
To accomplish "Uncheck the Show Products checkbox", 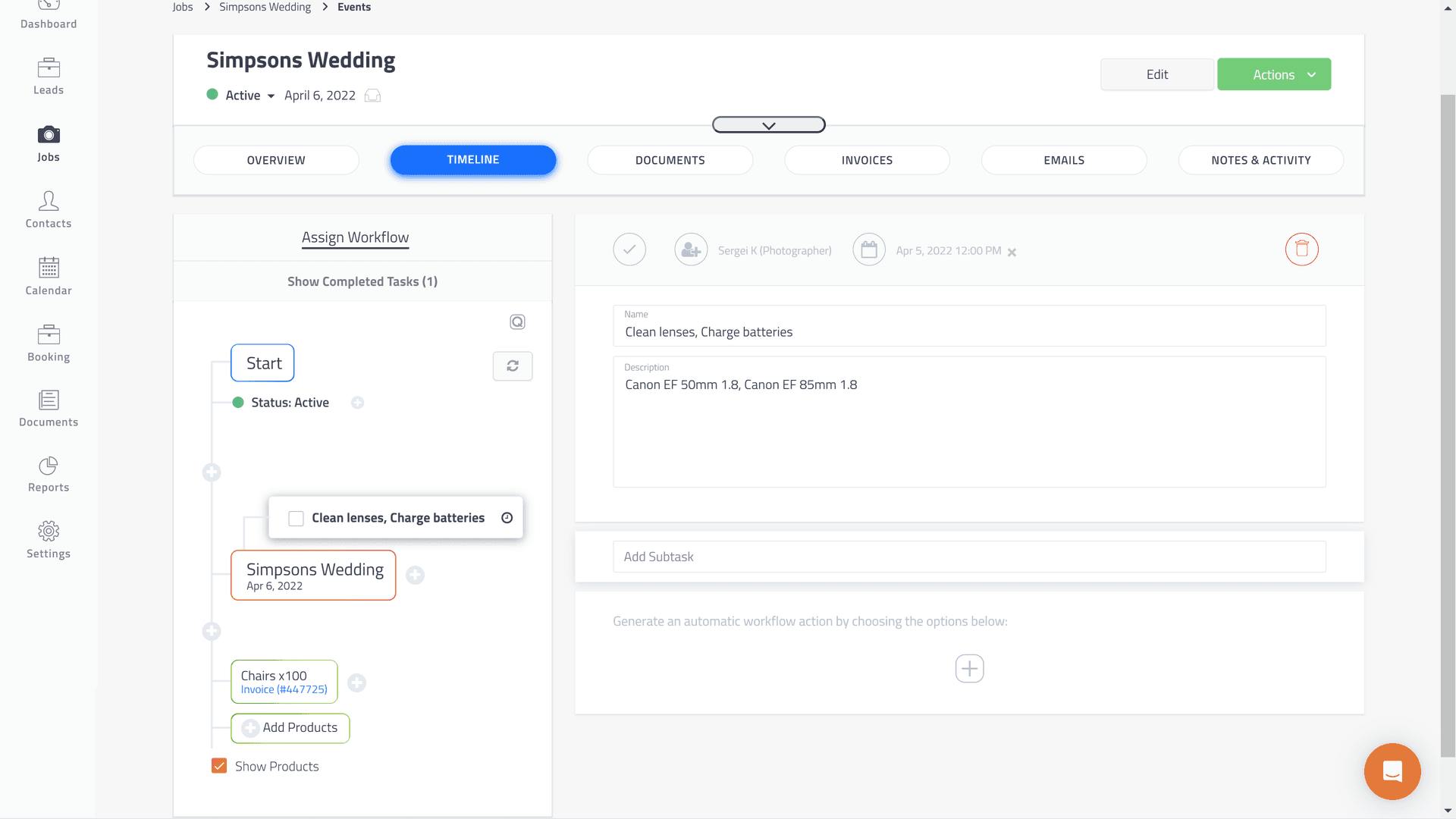I will (x=219, y=766).
